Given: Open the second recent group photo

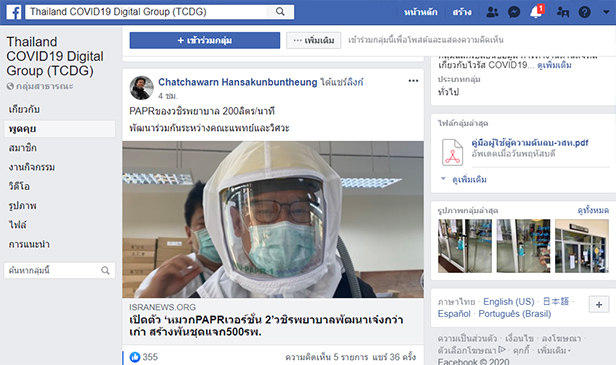Looking at the screenshot, I should click(523, 246).
